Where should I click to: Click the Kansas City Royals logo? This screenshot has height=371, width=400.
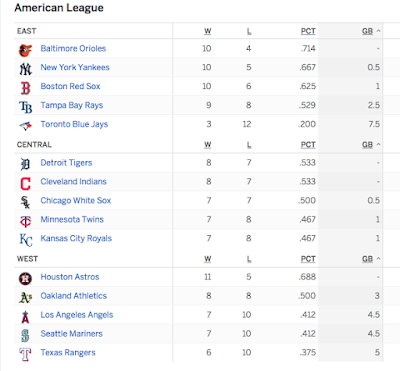pos(26,240)
